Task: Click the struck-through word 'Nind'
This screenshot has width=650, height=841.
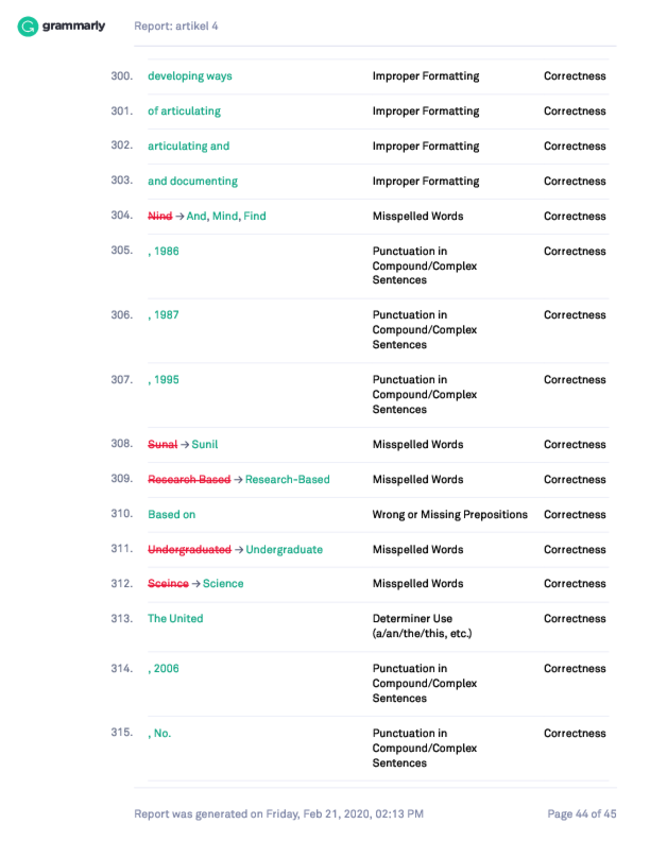Action: [160, 216]
